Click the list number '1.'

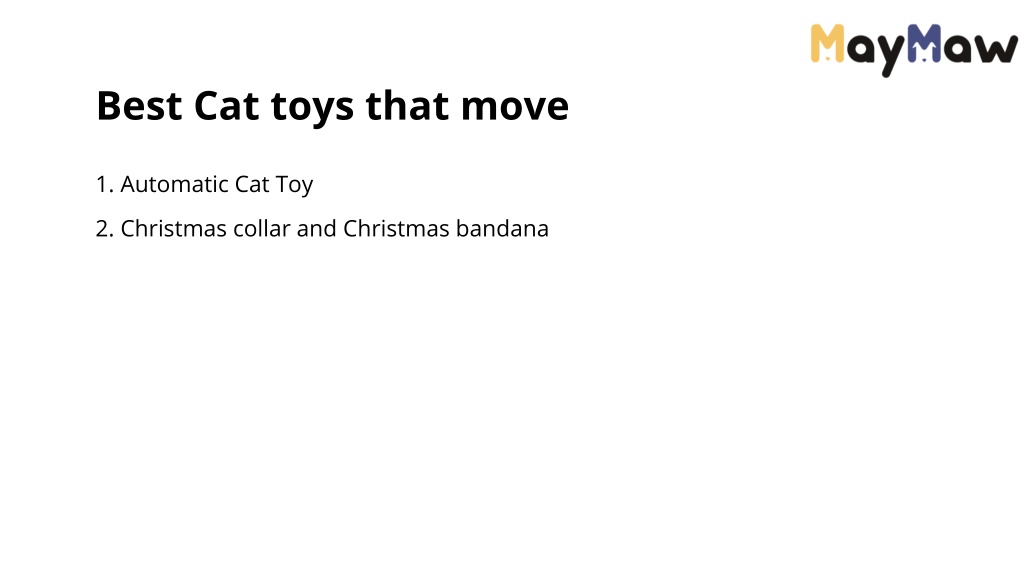[104, 185]
